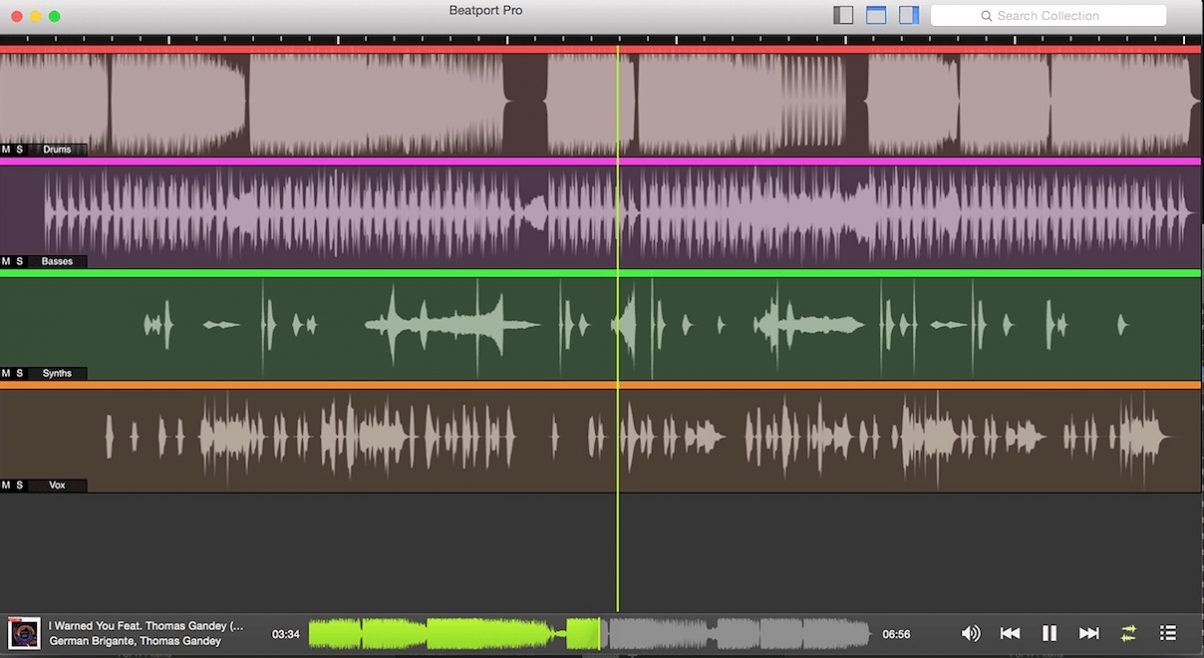Screen dimensions: 1204x658
Task: Mute the Vox track
Action: [x=6, y=486]
